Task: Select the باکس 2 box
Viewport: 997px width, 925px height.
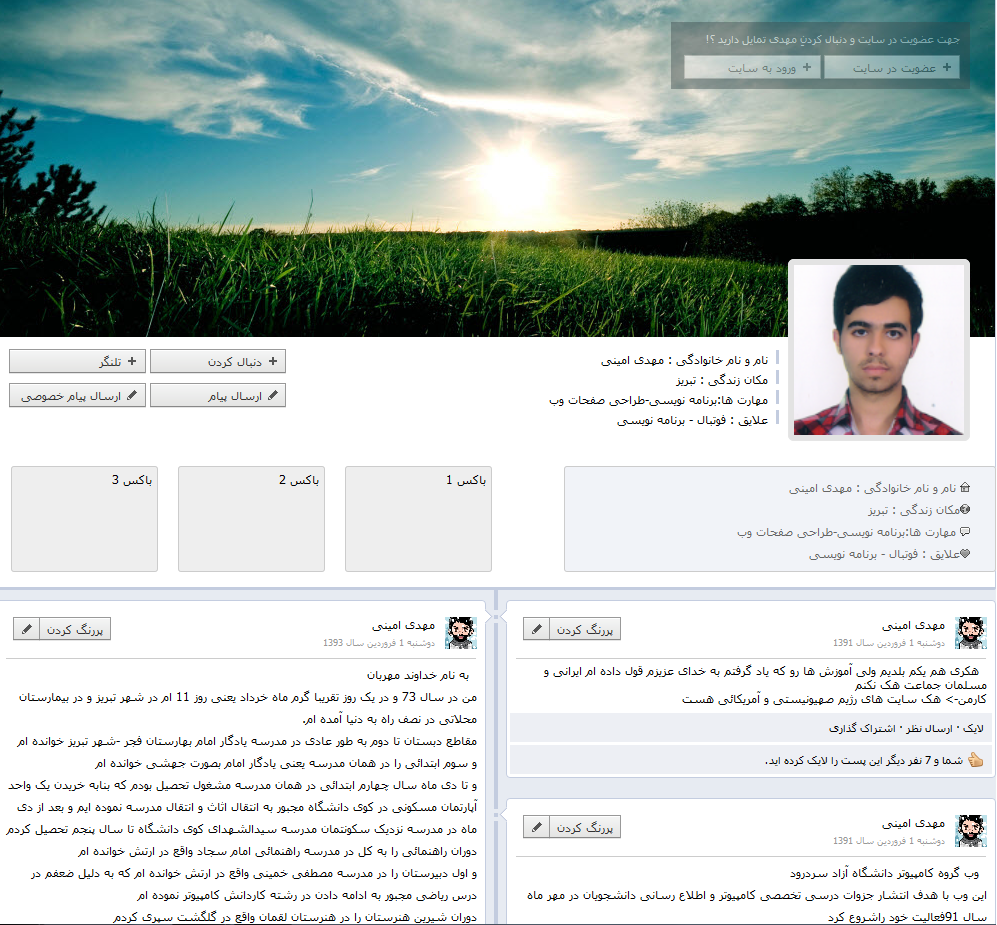Action: click(x=251, y=518)
